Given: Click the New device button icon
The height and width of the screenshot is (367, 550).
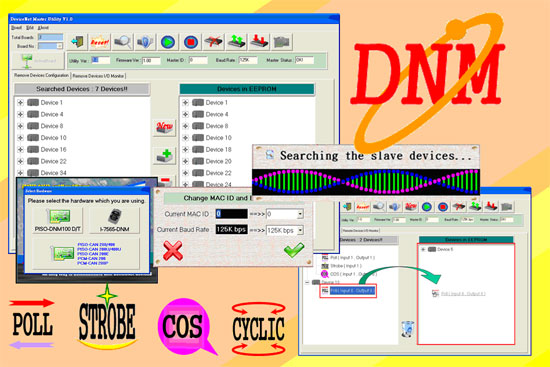Looking at the screenshot, I should [x=164, y=127].
